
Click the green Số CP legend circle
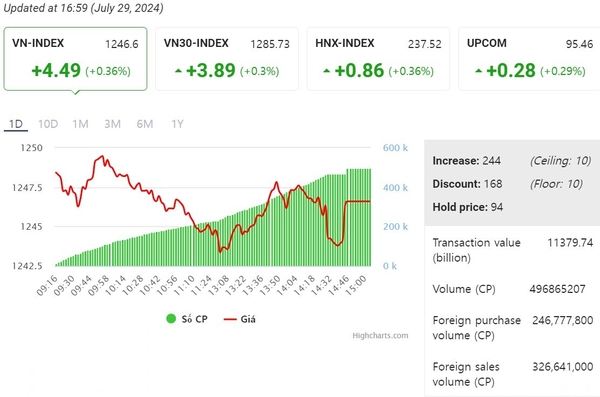coord(171,319)
